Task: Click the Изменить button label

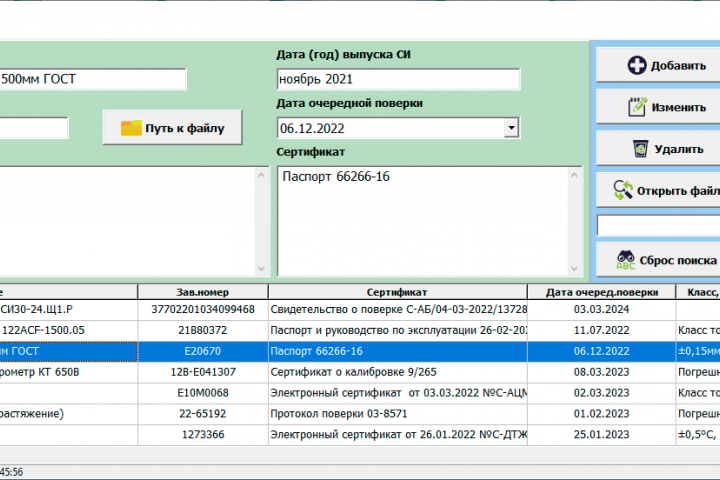Action: pos(678,107)
